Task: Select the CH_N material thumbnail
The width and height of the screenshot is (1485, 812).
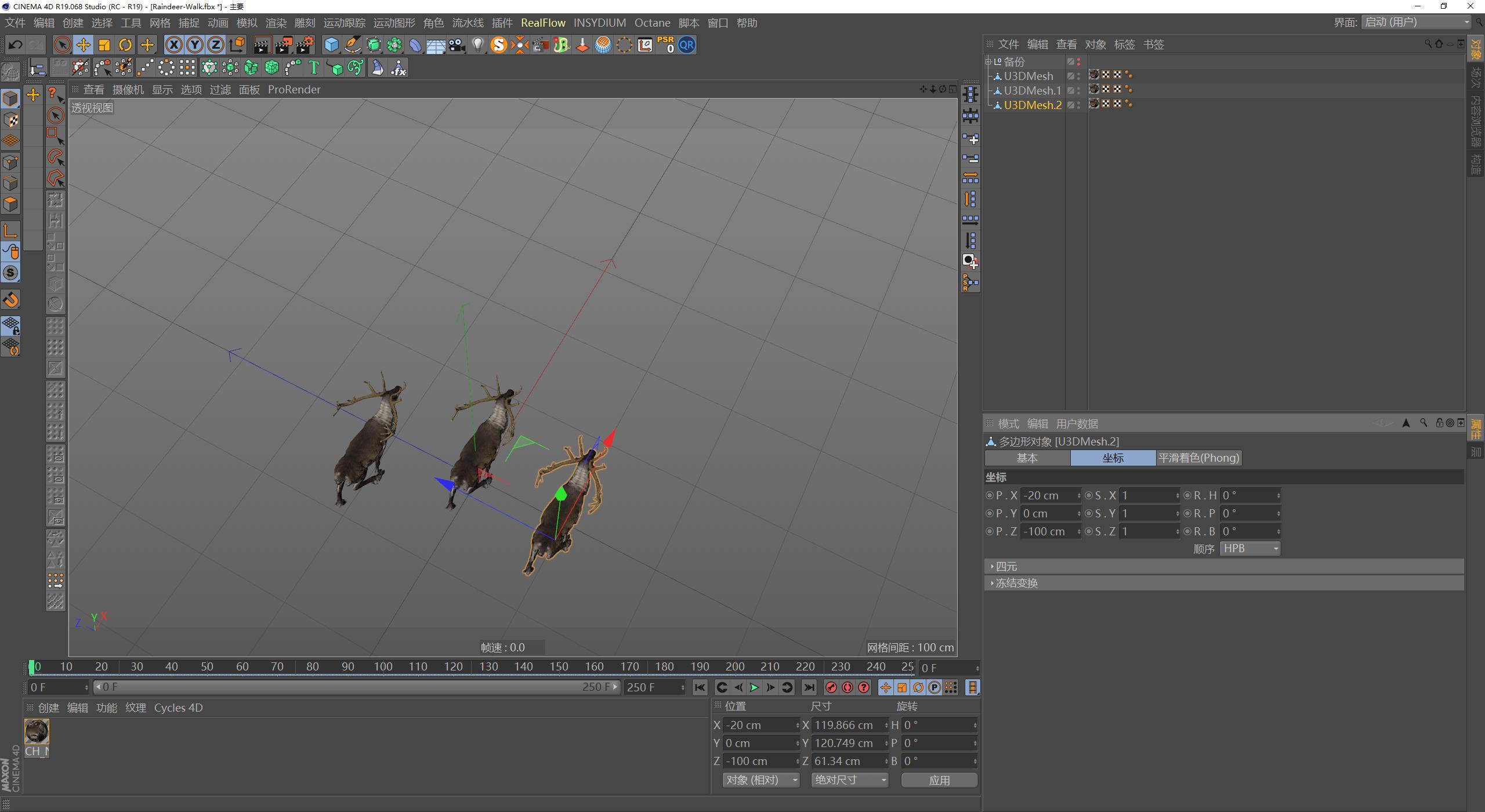Action: coord(37,732)
